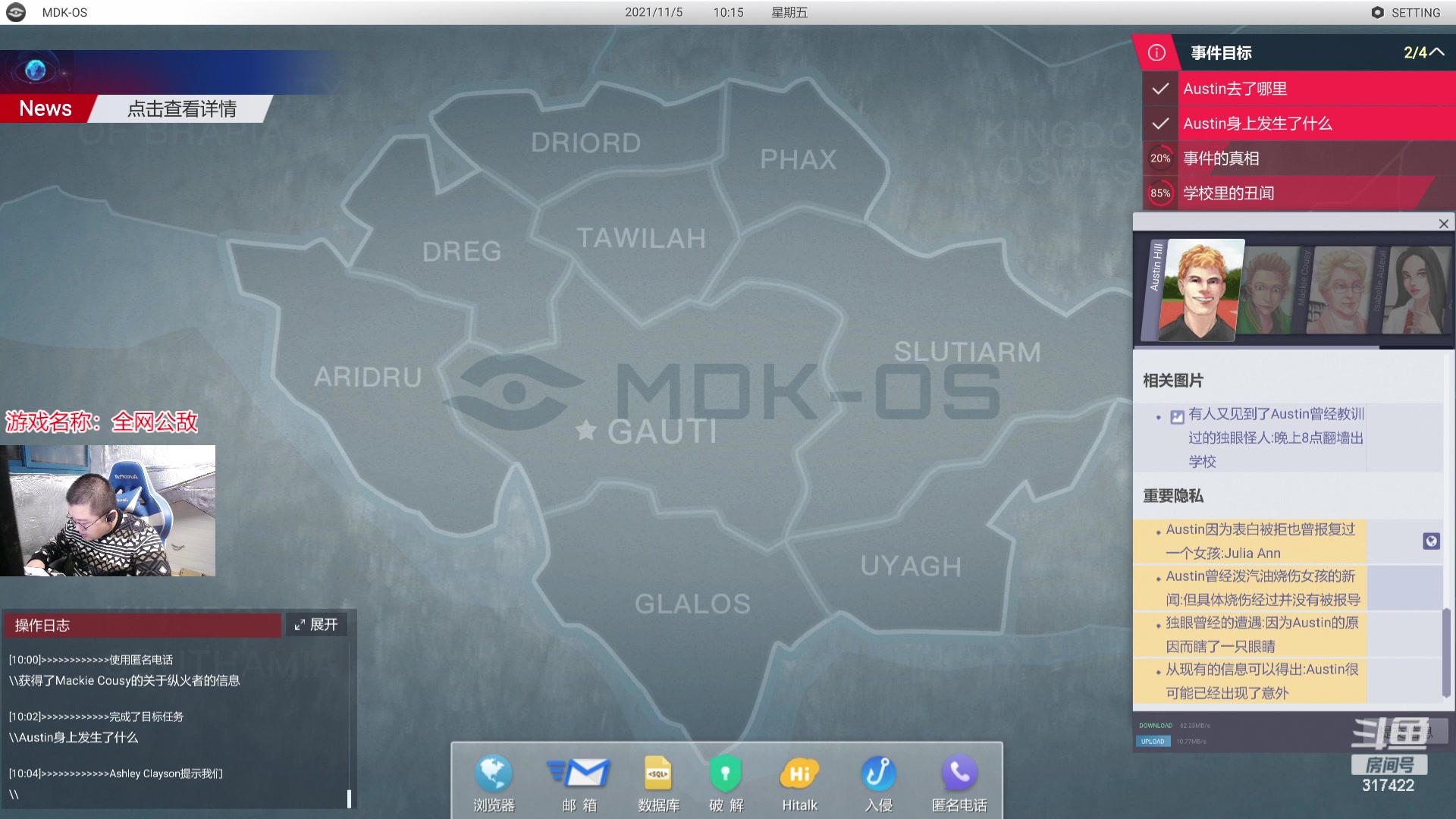The width and height of the screenshot is (1456, 819).
Task: Click checkmark beside Austin身上发生了什么
Action: (x=1159, y=124)
